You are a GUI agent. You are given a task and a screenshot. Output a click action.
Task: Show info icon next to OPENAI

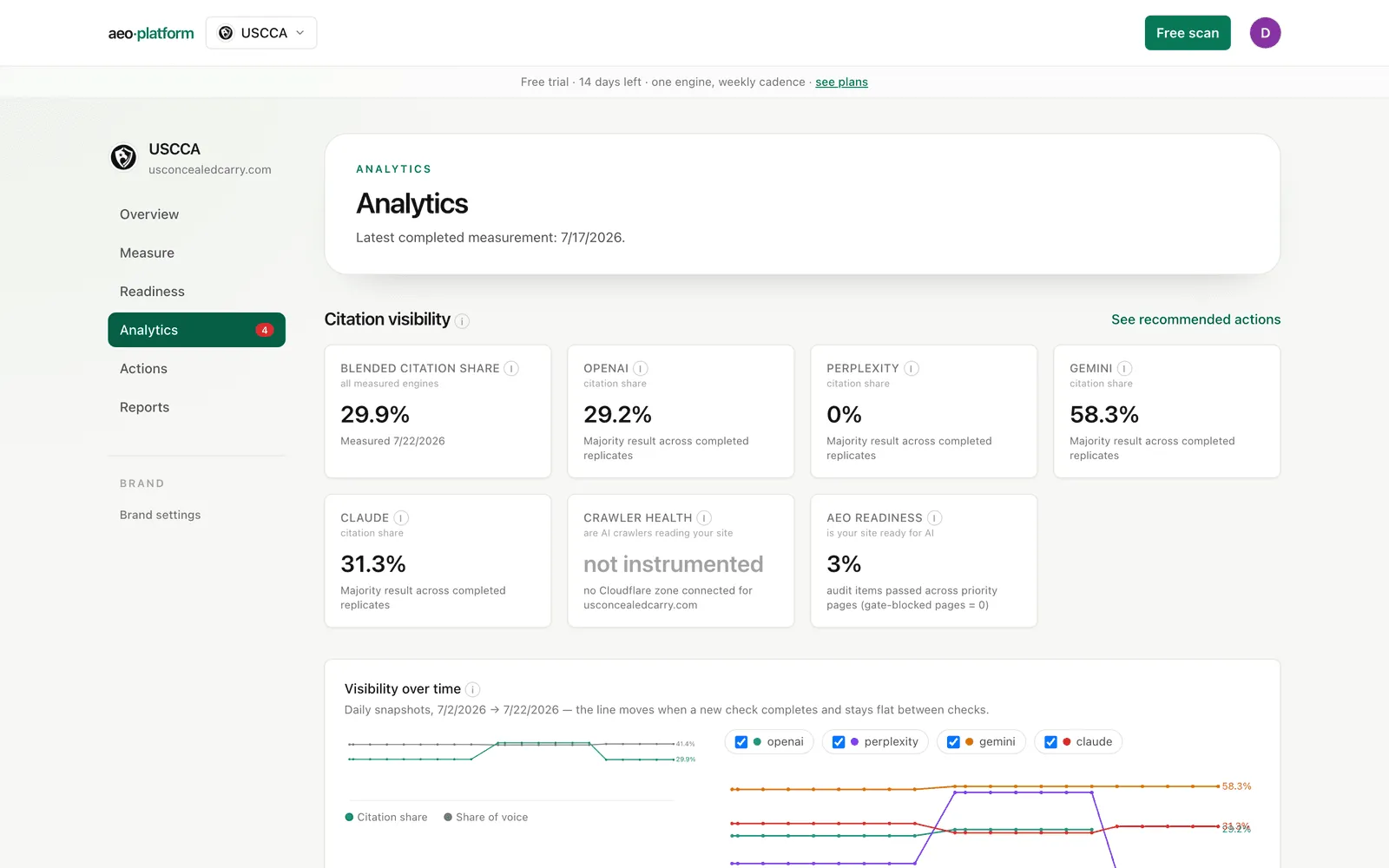click(641, 369)
